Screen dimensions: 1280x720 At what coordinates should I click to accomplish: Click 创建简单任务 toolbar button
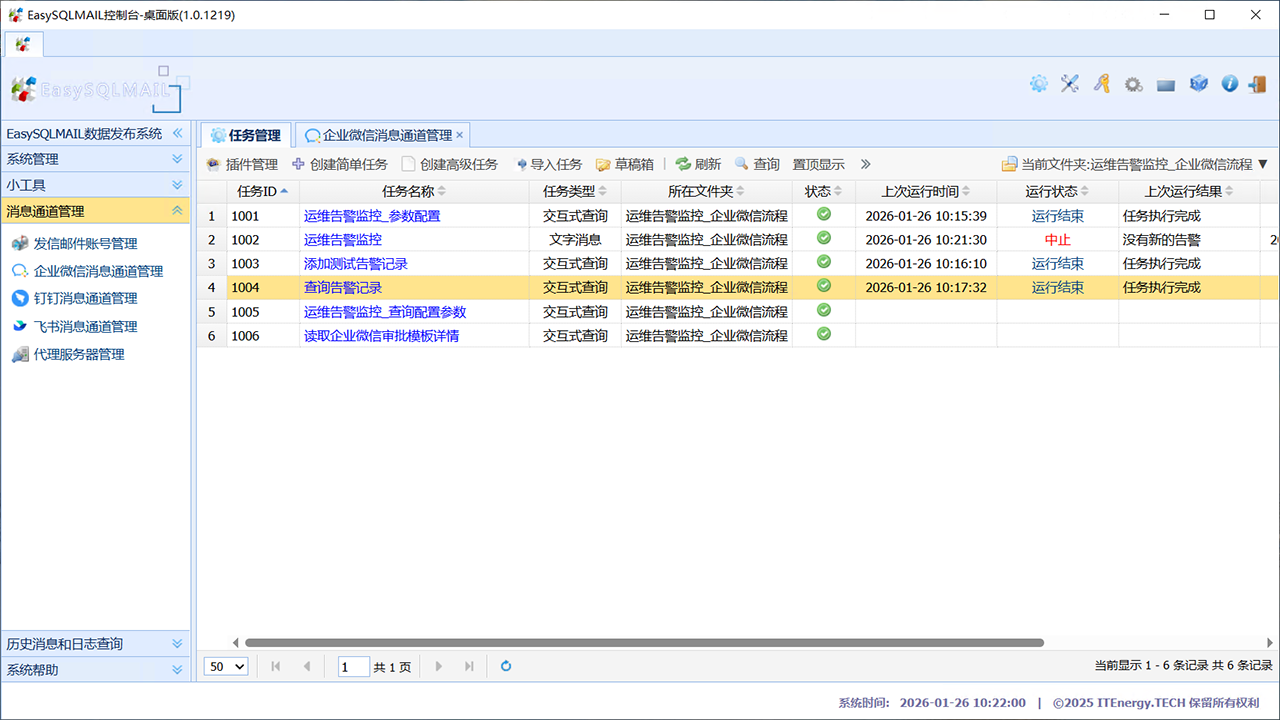tap(340, 164)
